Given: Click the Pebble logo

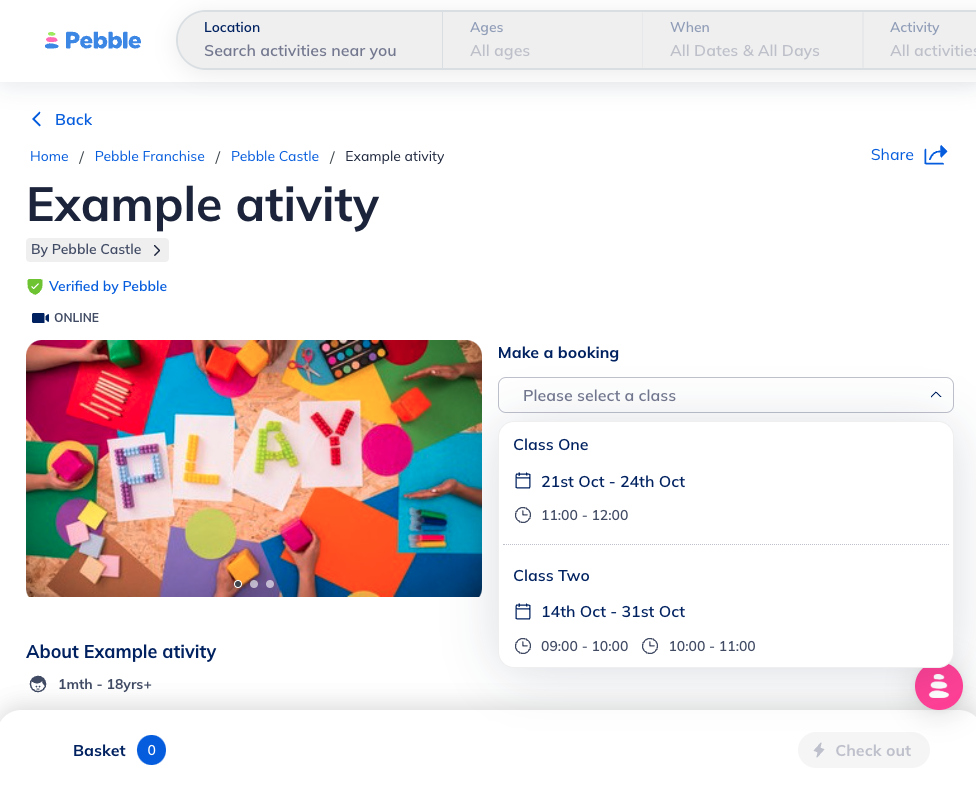Looking at the screenshot, I should coord(93,41).
